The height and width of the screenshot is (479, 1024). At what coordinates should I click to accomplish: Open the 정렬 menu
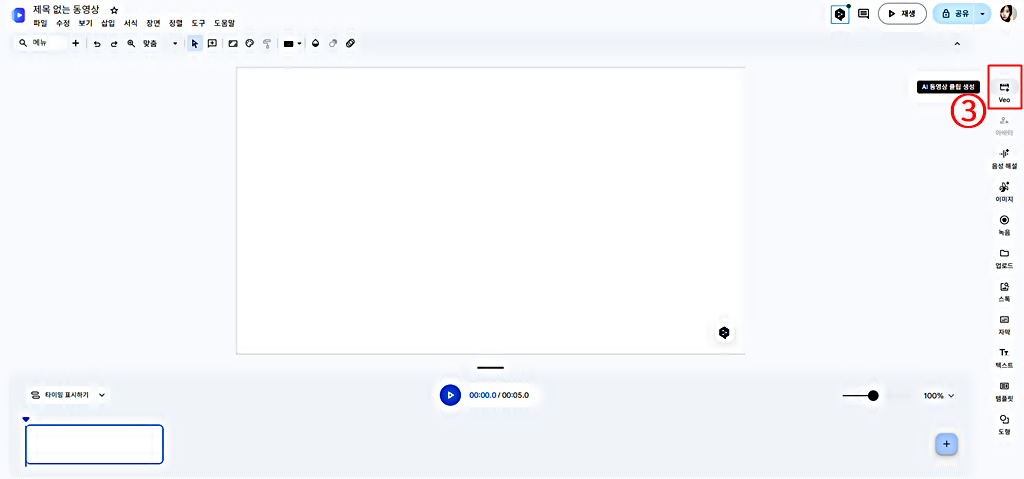click(x=176, y=23)
